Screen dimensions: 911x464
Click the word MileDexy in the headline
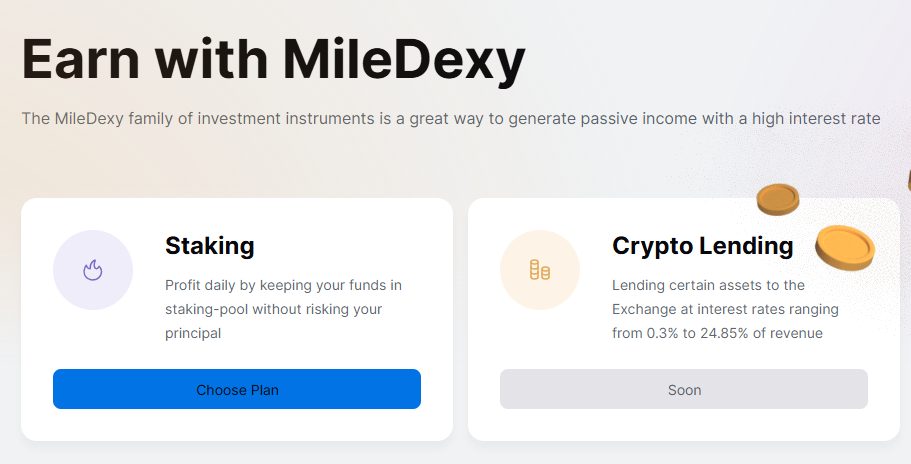point(404,60)
